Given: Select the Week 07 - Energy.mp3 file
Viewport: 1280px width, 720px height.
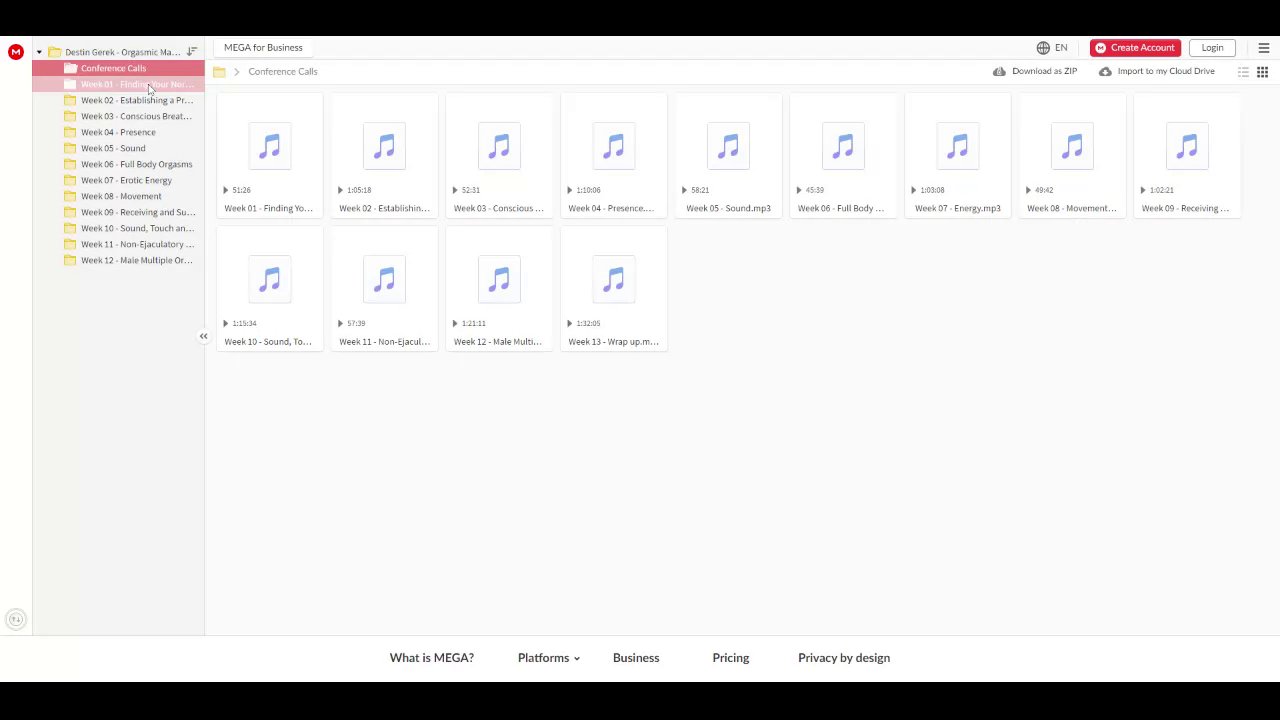Looking at the screenshot, I should (958, 157).
